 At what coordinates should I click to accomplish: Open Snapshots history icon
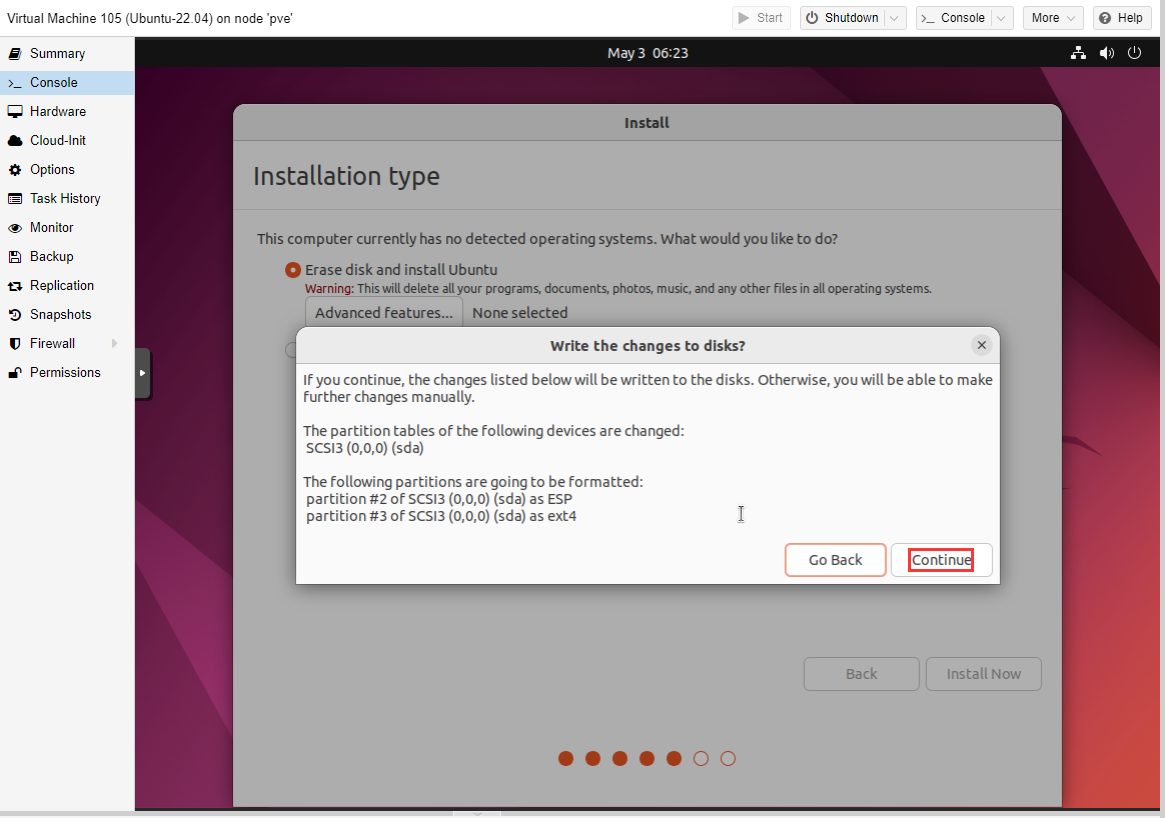click(15, 315)
